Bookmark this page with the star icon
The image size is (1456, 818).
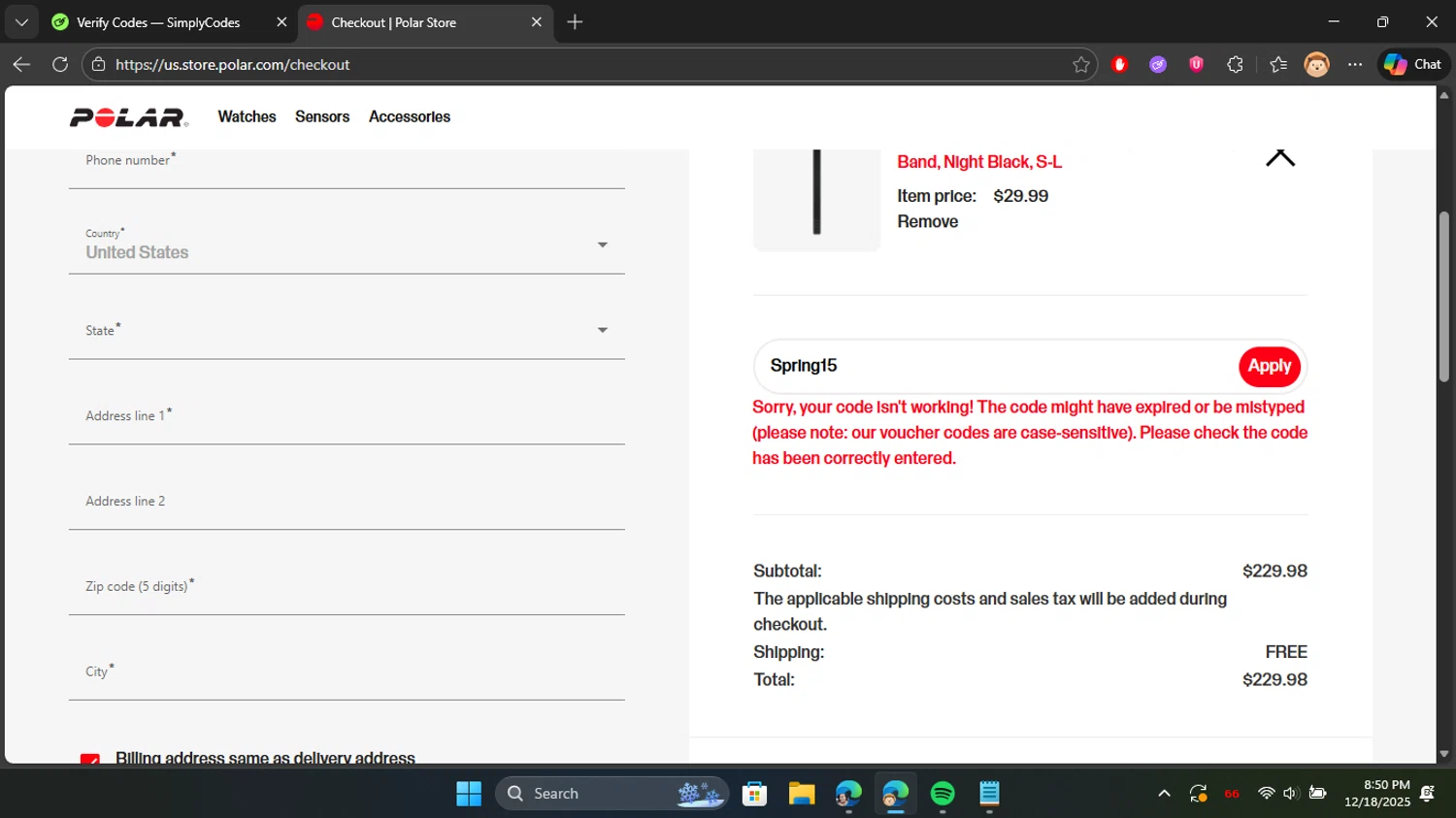(1080, 64)
